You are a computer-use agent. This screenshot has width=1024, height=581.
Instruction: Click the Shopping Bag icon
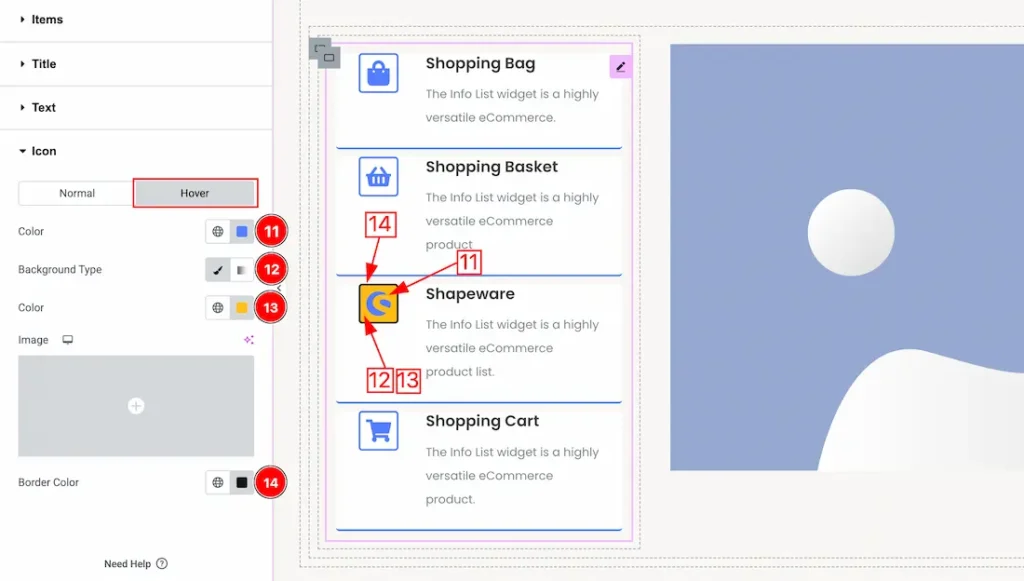[x=378, y=73]
